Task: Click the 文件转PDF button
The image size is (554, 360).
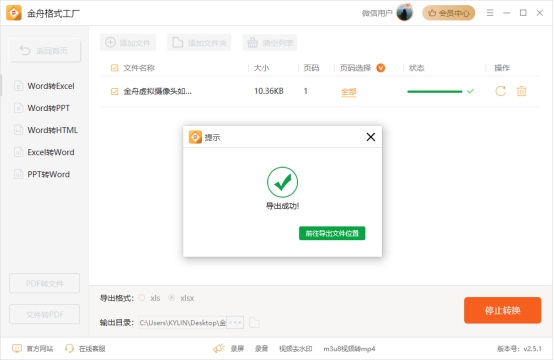Action: [x=45, y=314]
